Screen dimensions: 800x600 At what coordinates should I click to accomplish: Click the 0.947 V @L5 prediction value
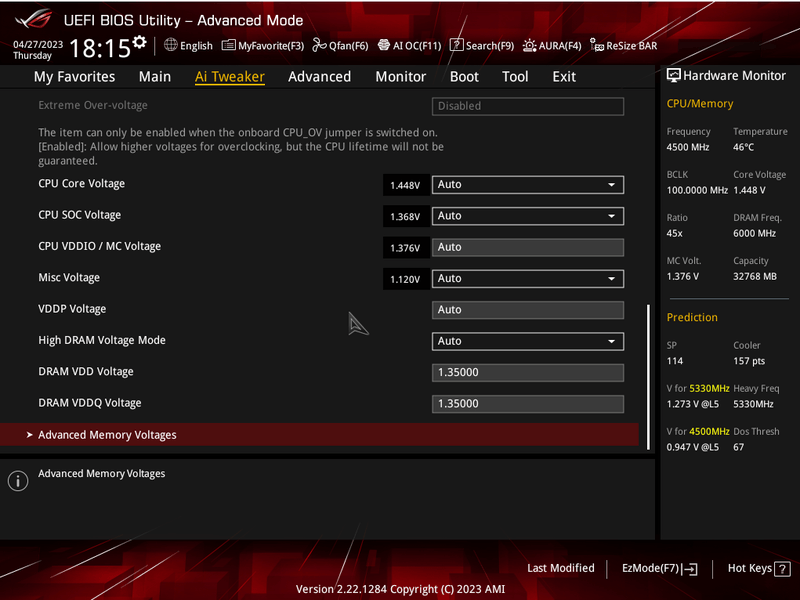pyautogui.click(x=692, y=447)
